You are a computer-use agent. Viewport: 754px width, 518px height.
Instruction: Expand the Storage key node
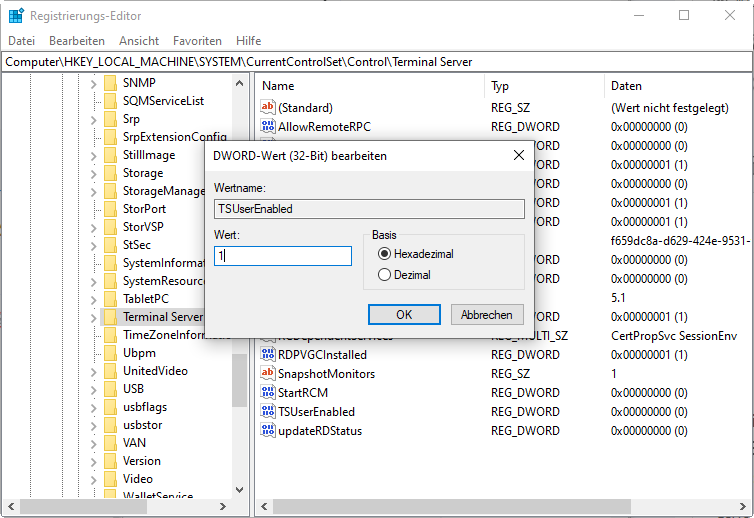tap(94, 173)
